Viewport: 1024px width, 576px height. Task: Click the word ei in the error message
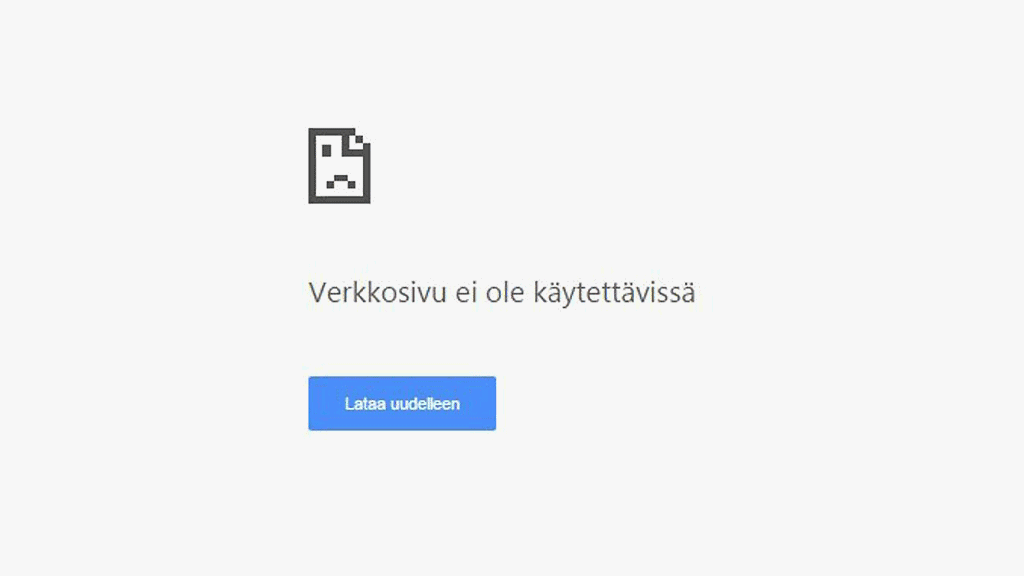coord(466,292)
